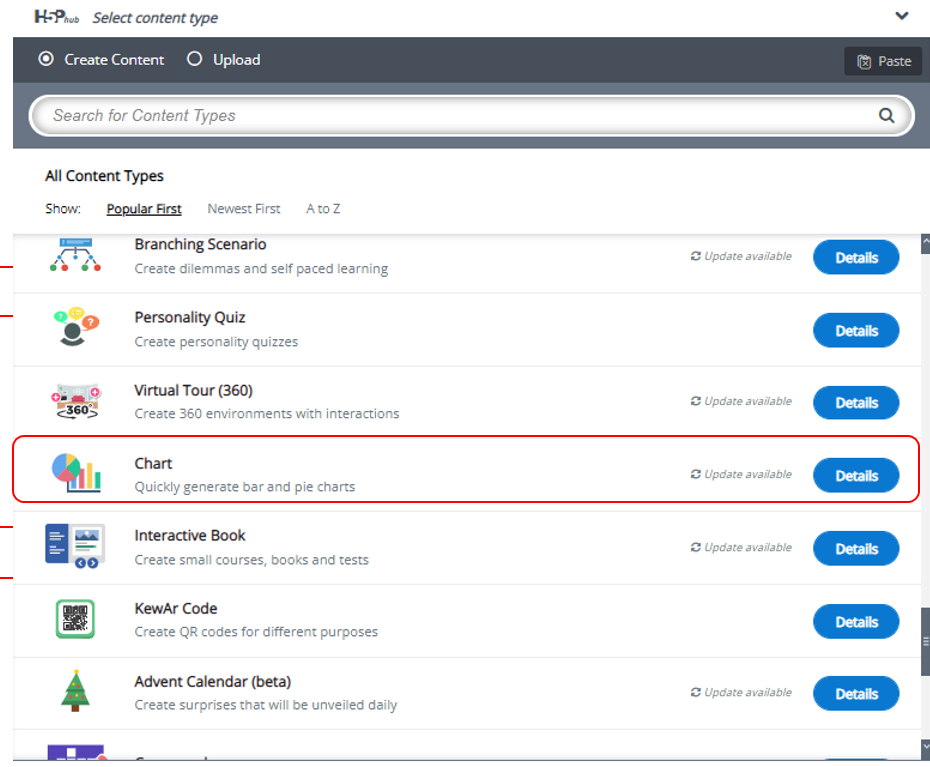Click the Branching Scenario content type icon
The width and height of the screenshot is (930, 767).
[x=75, y=256]
